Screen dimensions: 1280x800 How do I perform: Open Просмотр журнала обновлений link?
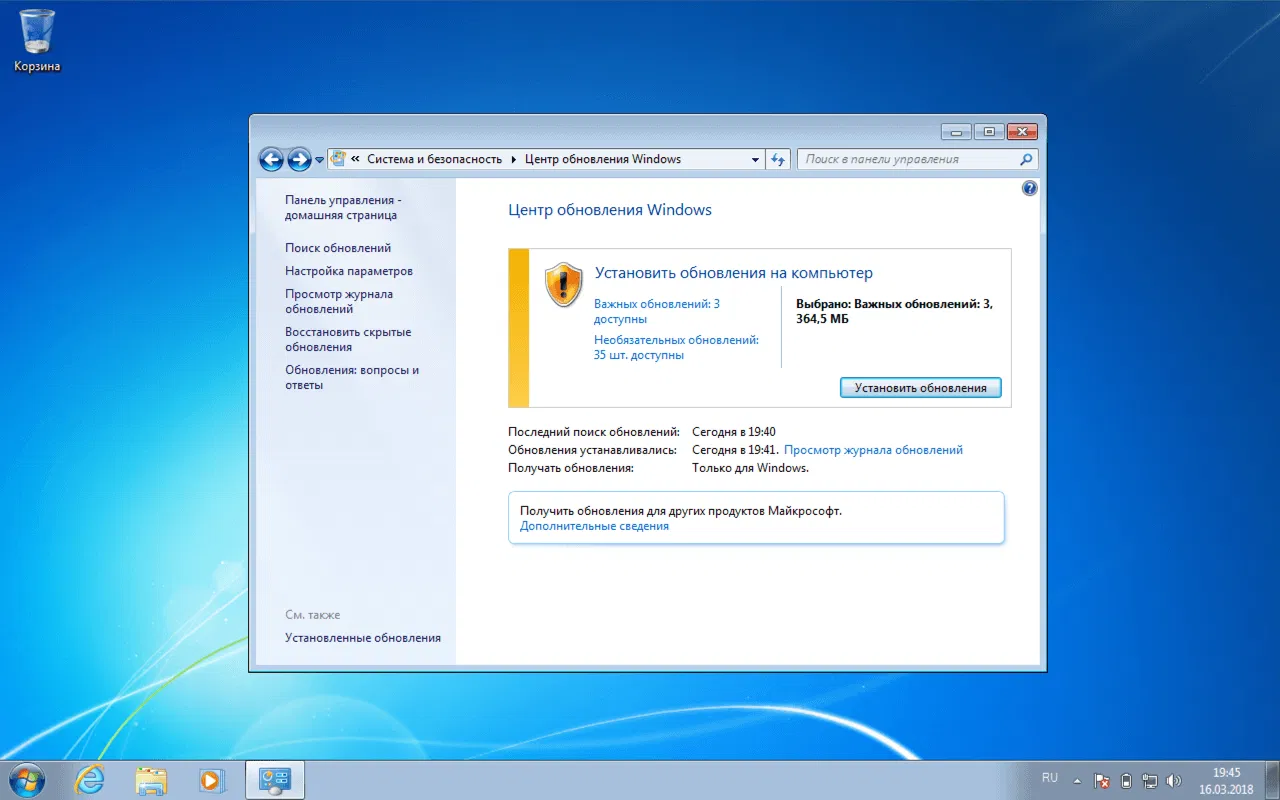click(872, 449)
